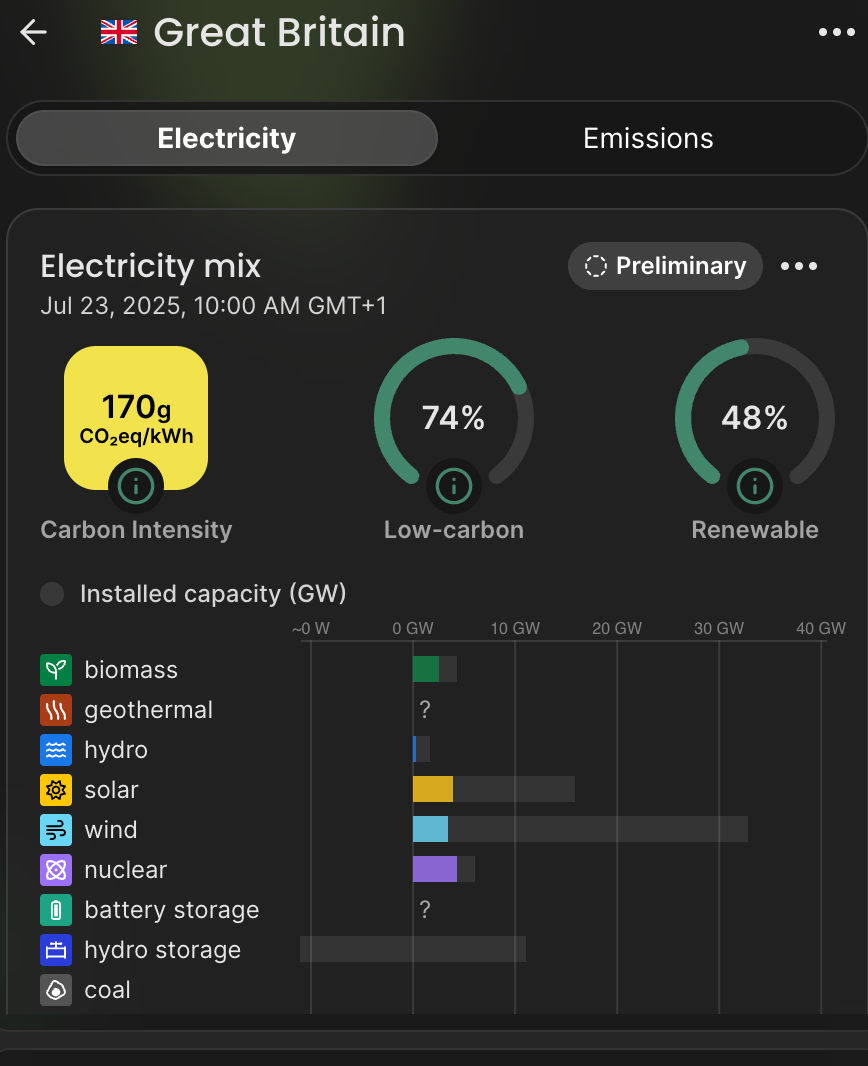Open Low-carbon info icon
The image size is (868, 1066).
(454, 486)
